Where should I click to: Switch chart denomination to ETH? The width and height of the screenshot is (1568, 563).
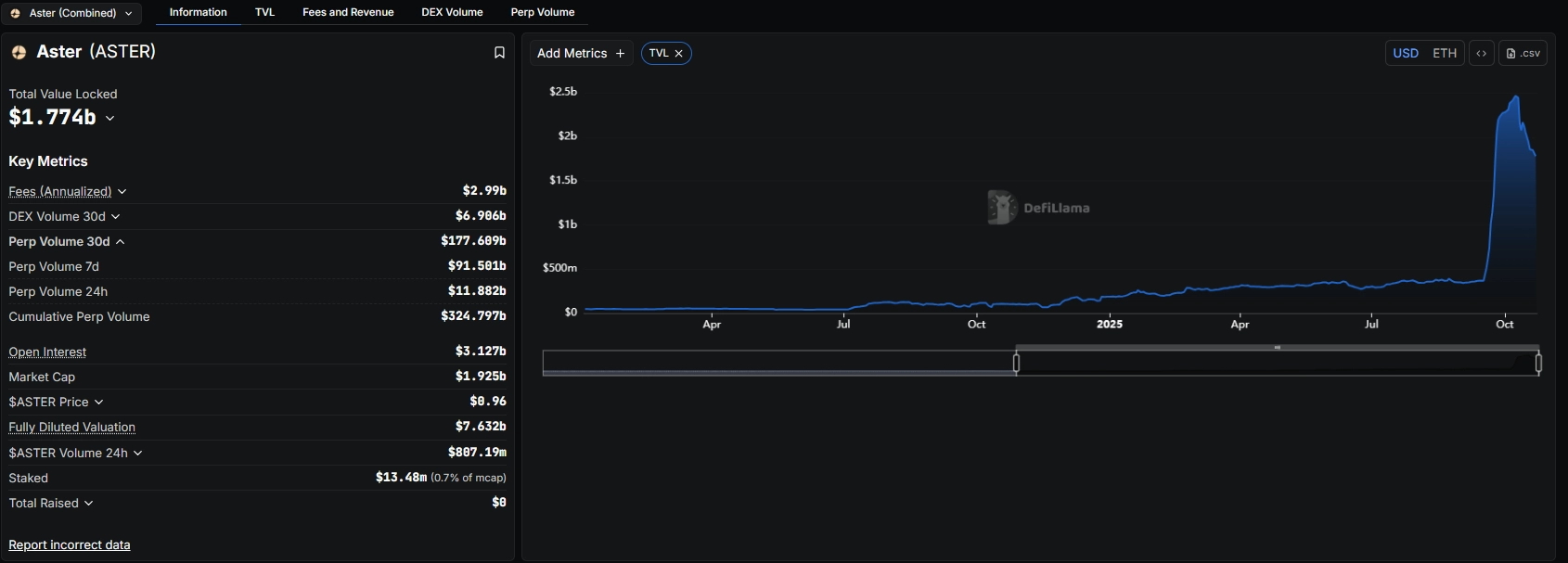pos(1445,54)
